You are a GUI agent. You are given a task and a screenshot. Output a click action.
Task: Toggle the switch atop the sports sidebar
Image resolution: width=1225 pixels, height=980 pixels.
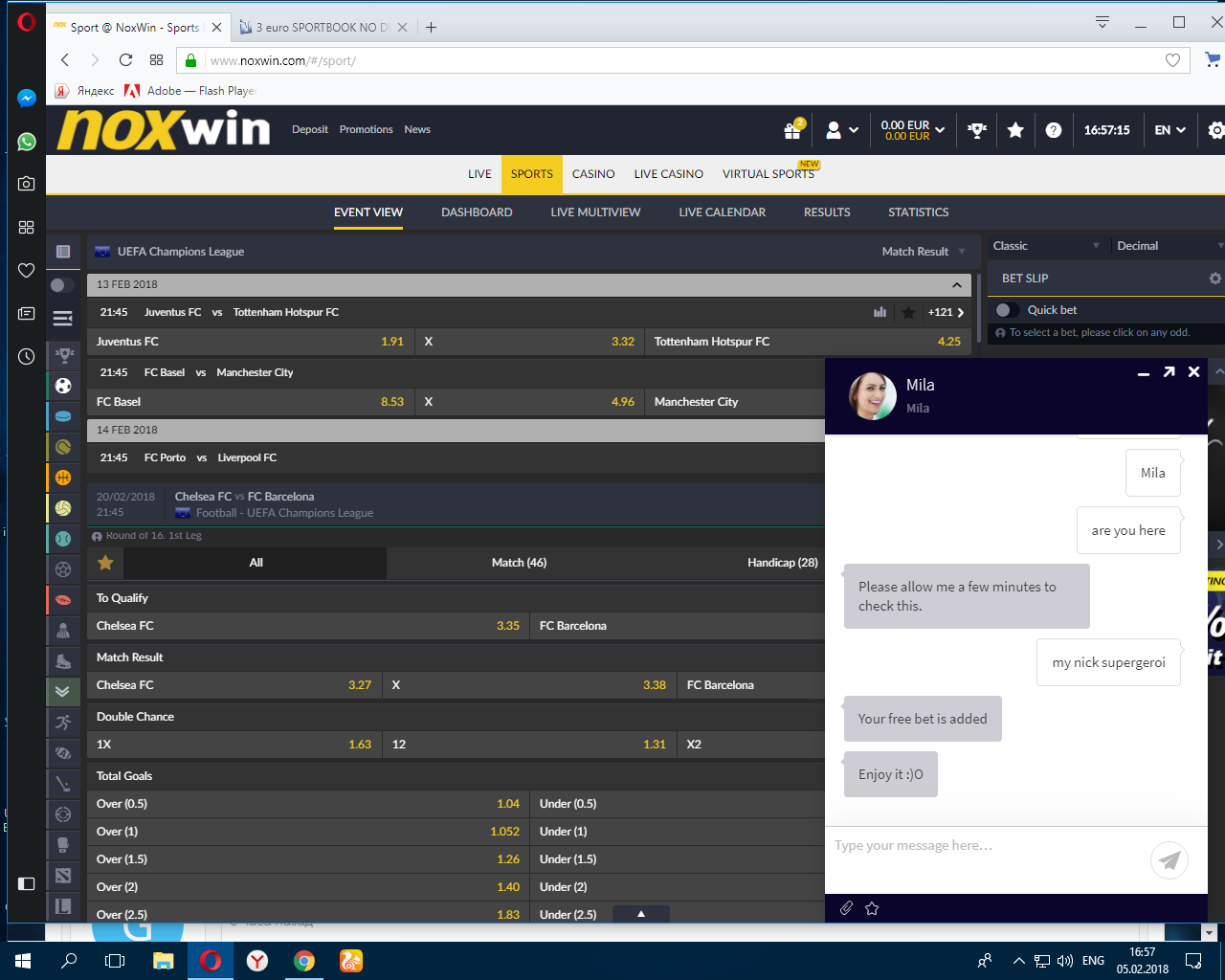[x=62, y=285]
